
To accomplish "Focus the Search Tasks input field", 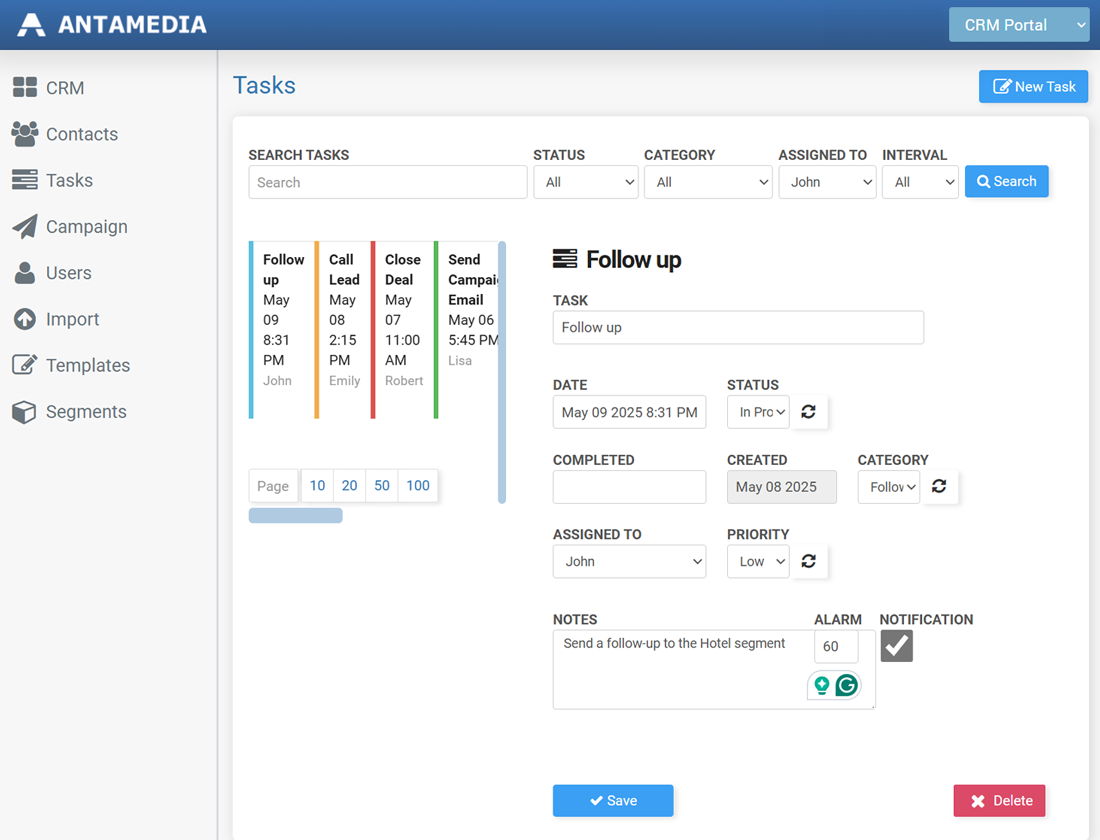I will pos(388,182).
